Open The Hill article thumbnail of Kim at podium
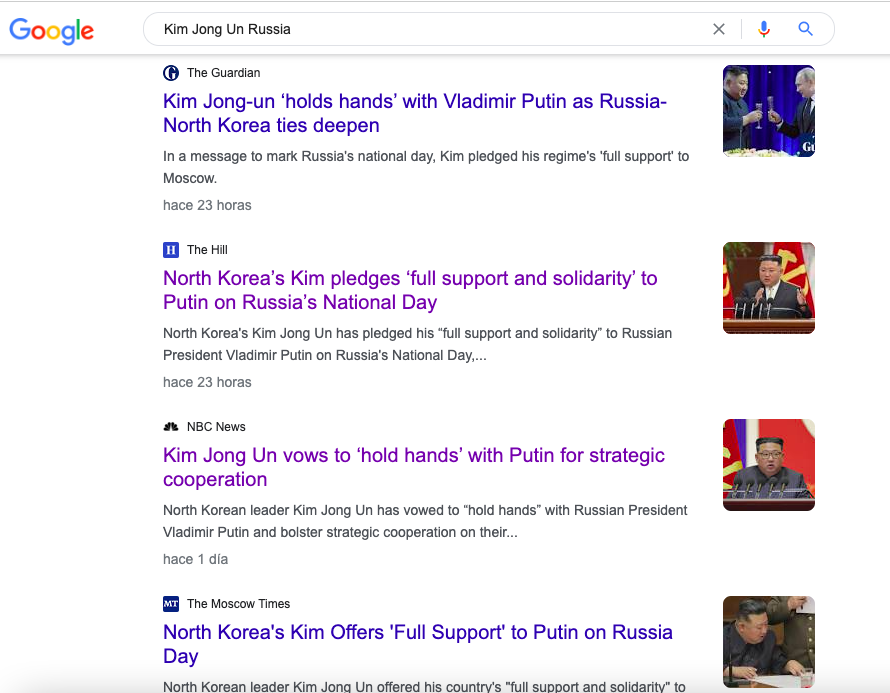This screenshot has width=890, height=693. click(769, 288)
